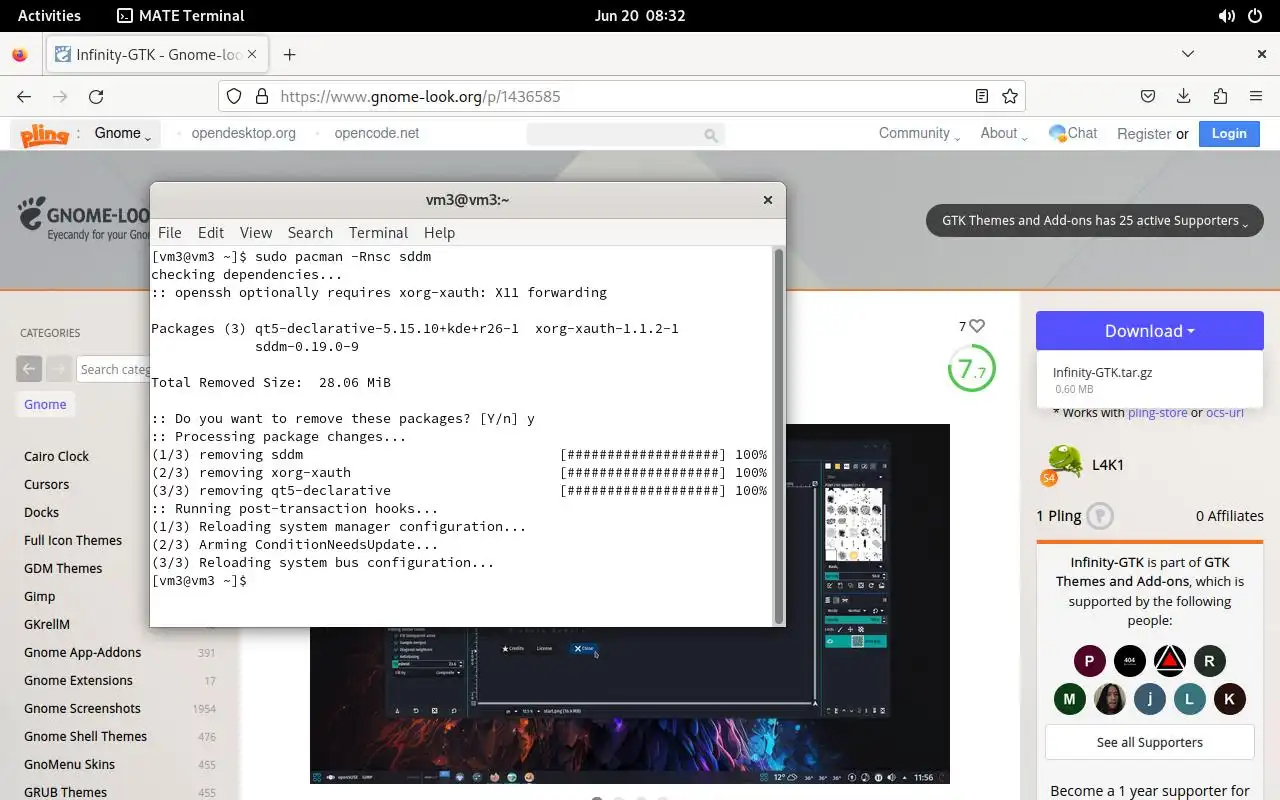Click the Gnome category tag

(45, 404)
